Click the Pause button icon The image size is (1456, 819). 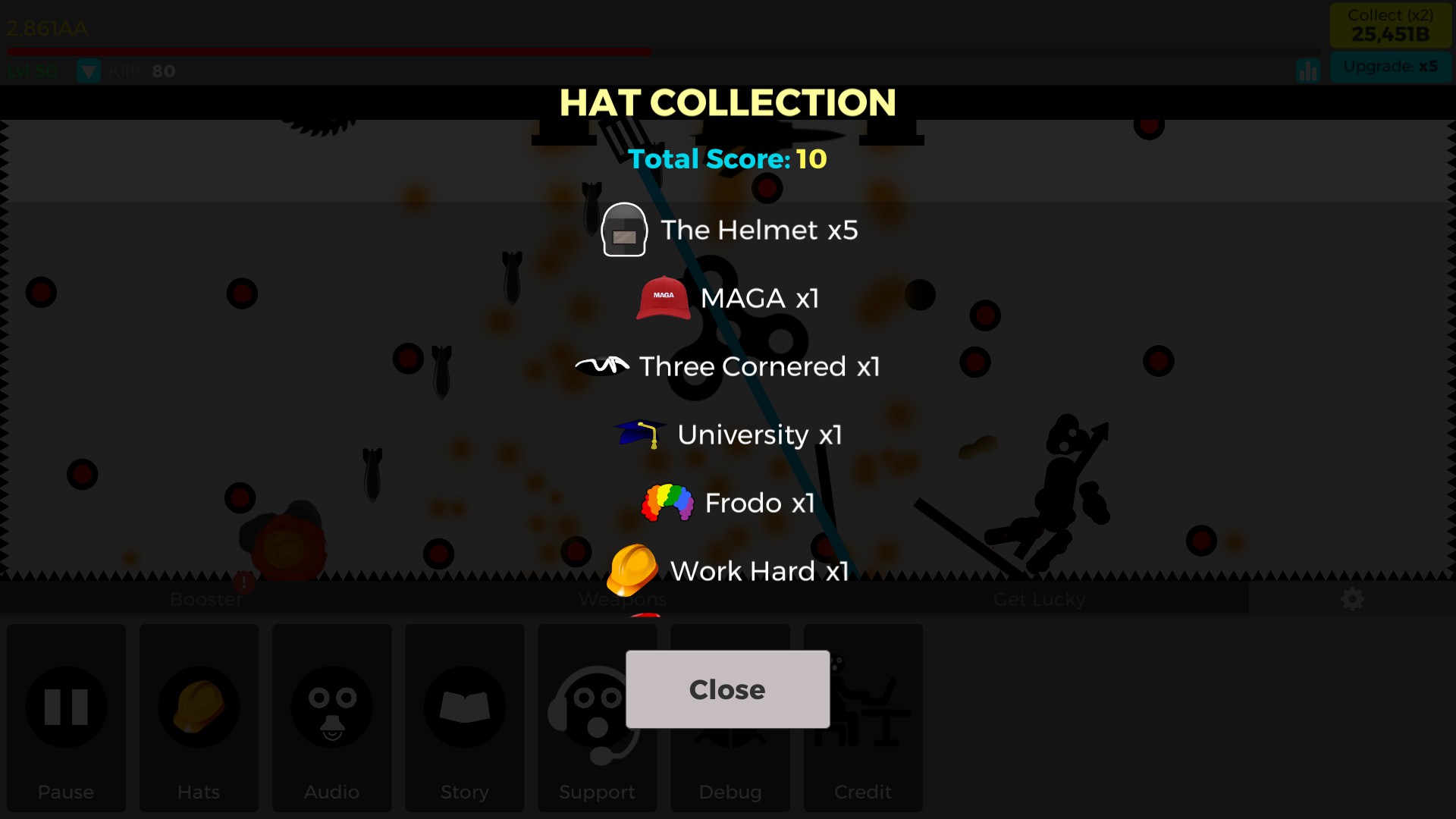click(x=66, y=707)
